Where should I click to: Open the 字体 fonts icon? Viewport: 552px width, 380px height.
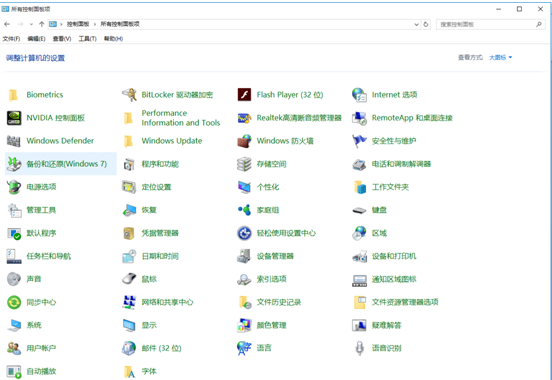[129, 371]
